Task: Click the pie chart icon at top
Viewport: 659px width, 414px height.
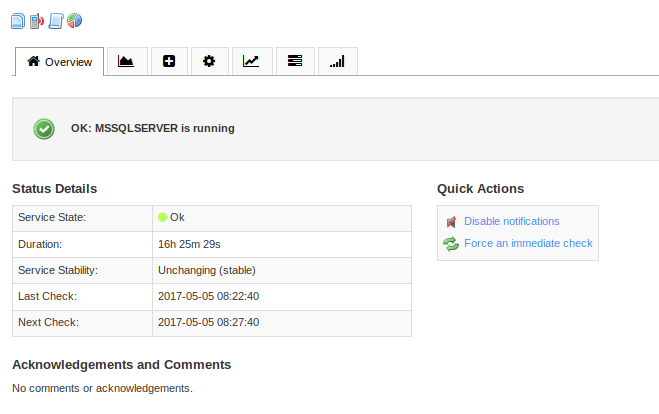Action: coord(74,20)
